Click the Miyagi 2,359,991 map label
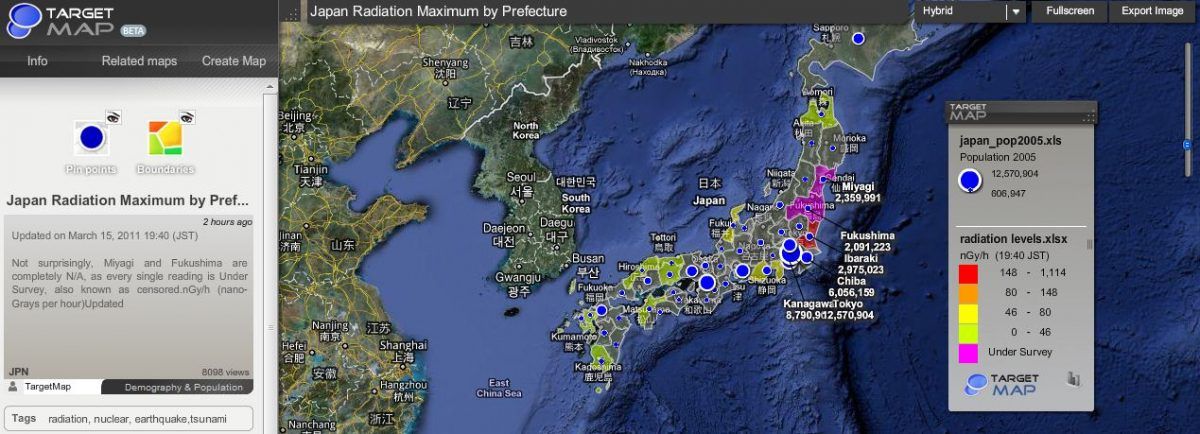The width and height of the screenshot is (1200, 434). click(x=860, y=192)
